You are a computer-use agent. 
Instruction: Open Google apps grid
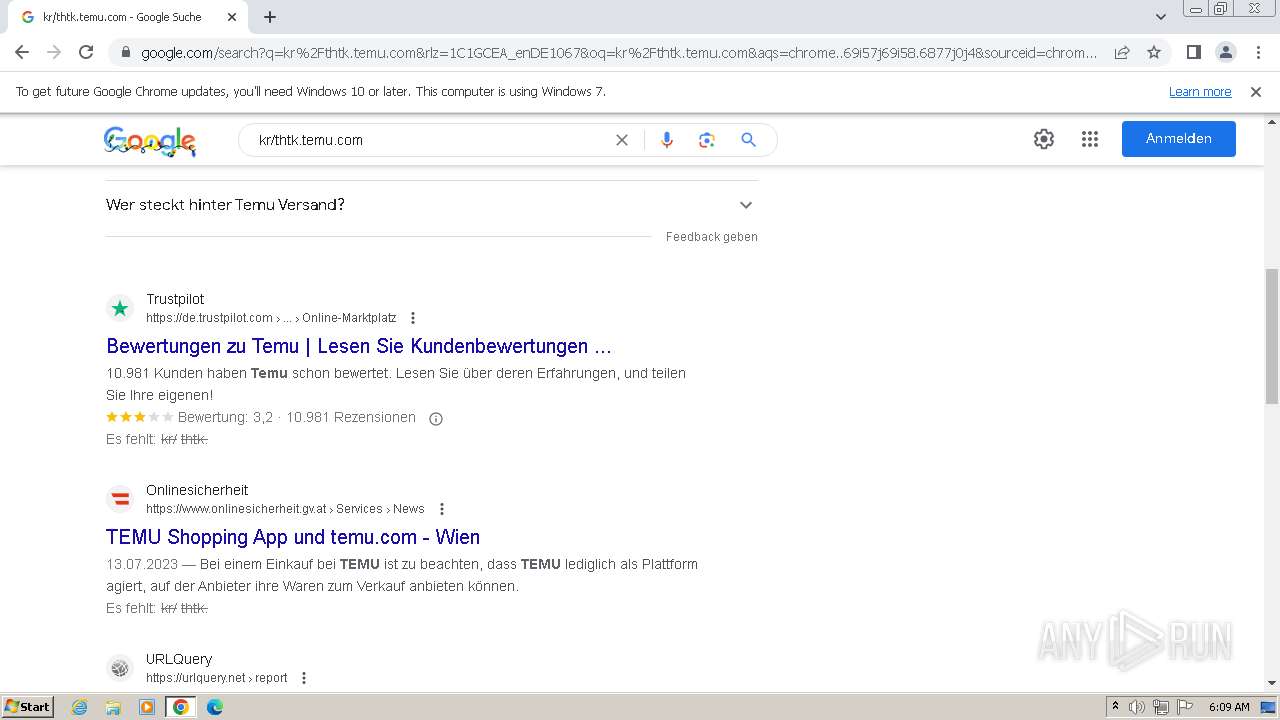(x=1090, y=139)
